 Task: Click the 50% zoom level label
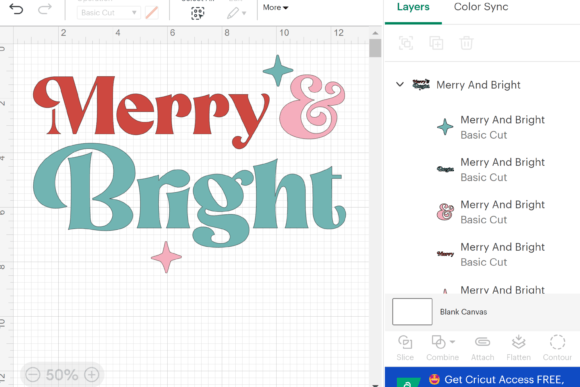tap(62, 375)
